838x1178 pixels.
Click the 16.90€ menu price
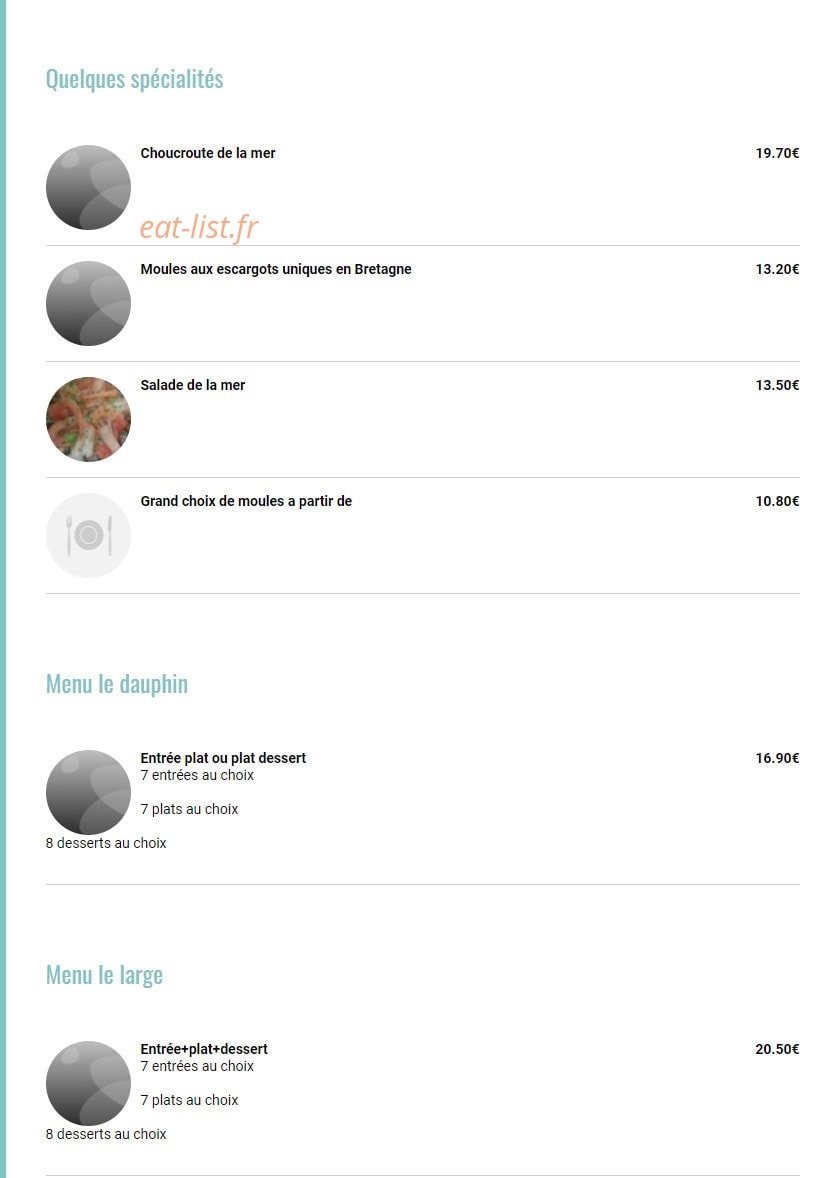(777, 758)
